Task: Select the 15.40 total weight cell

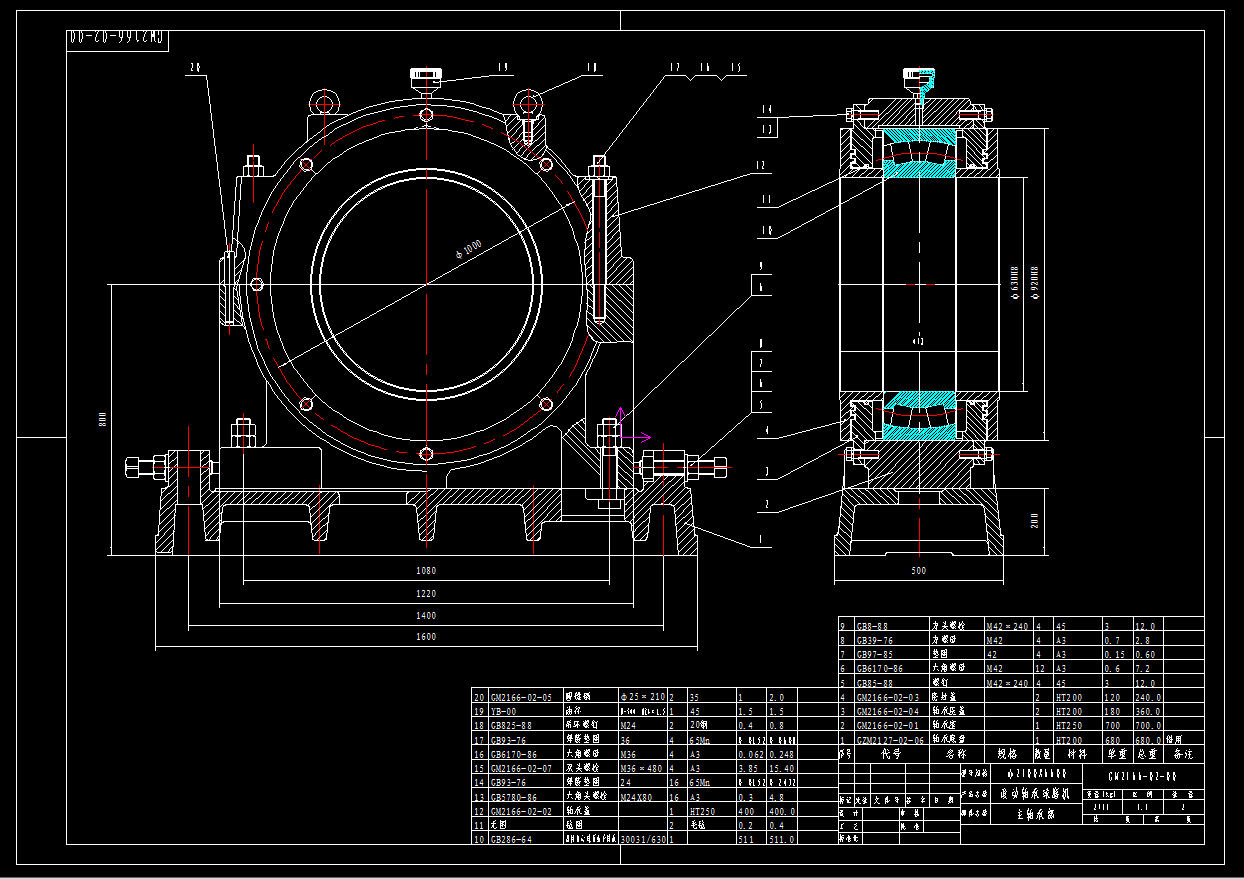Action: tap(781, 768)
